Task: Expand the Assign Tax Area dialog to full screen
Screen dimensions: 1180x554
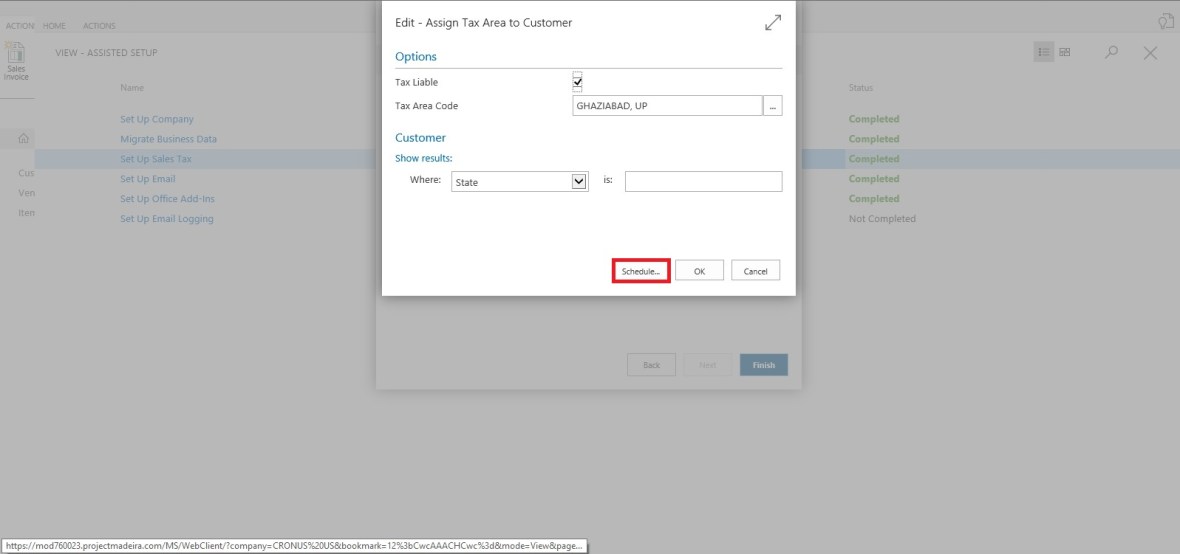Action: coord(772,23)
